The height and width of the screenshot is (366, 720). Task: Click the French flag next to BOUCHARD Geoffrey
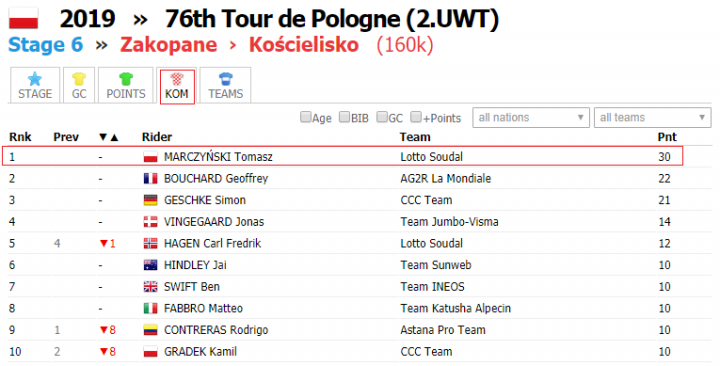click(151, 179)
